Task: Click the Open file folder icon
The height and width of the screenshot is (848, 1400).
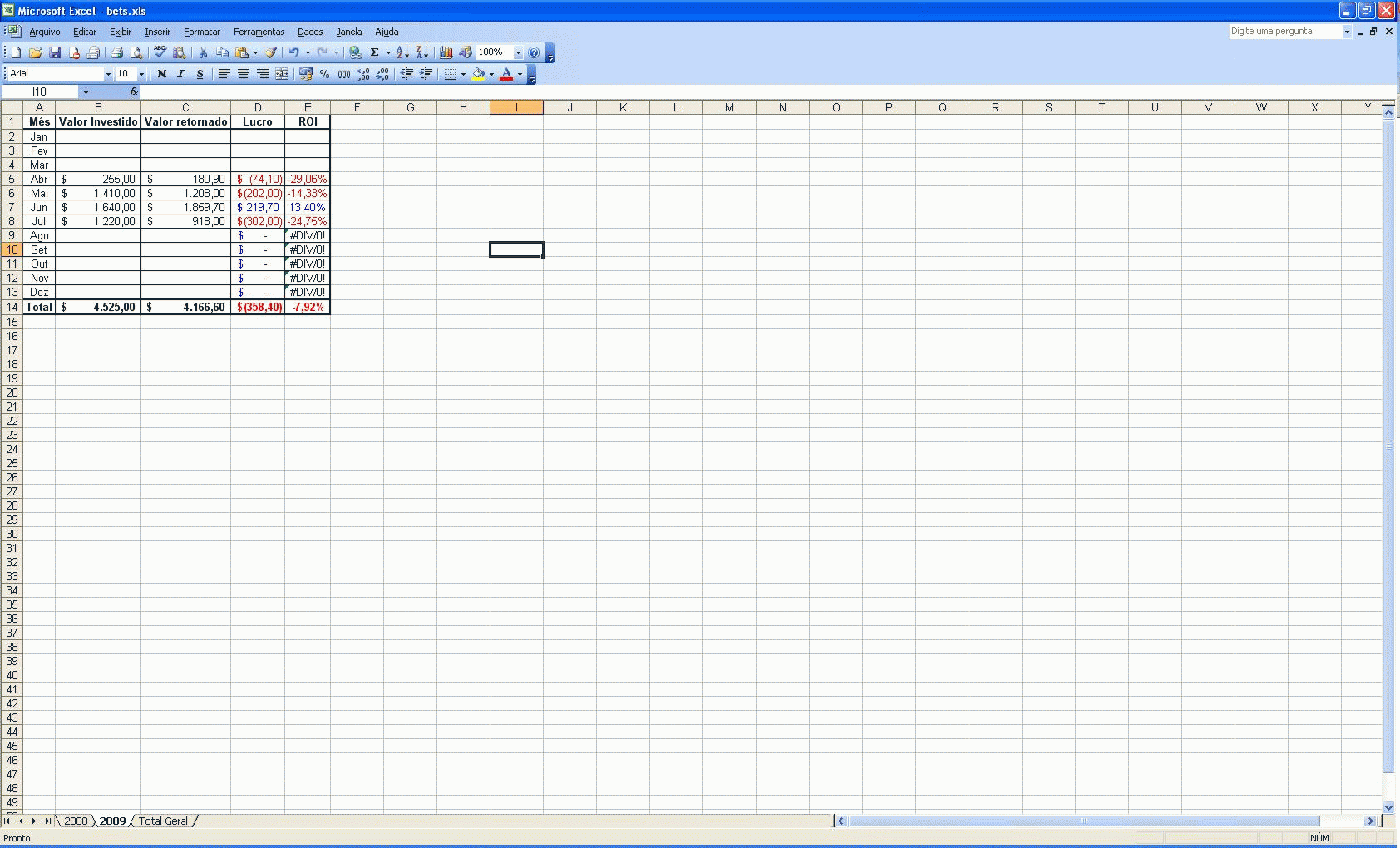Action: coord(35,52)
